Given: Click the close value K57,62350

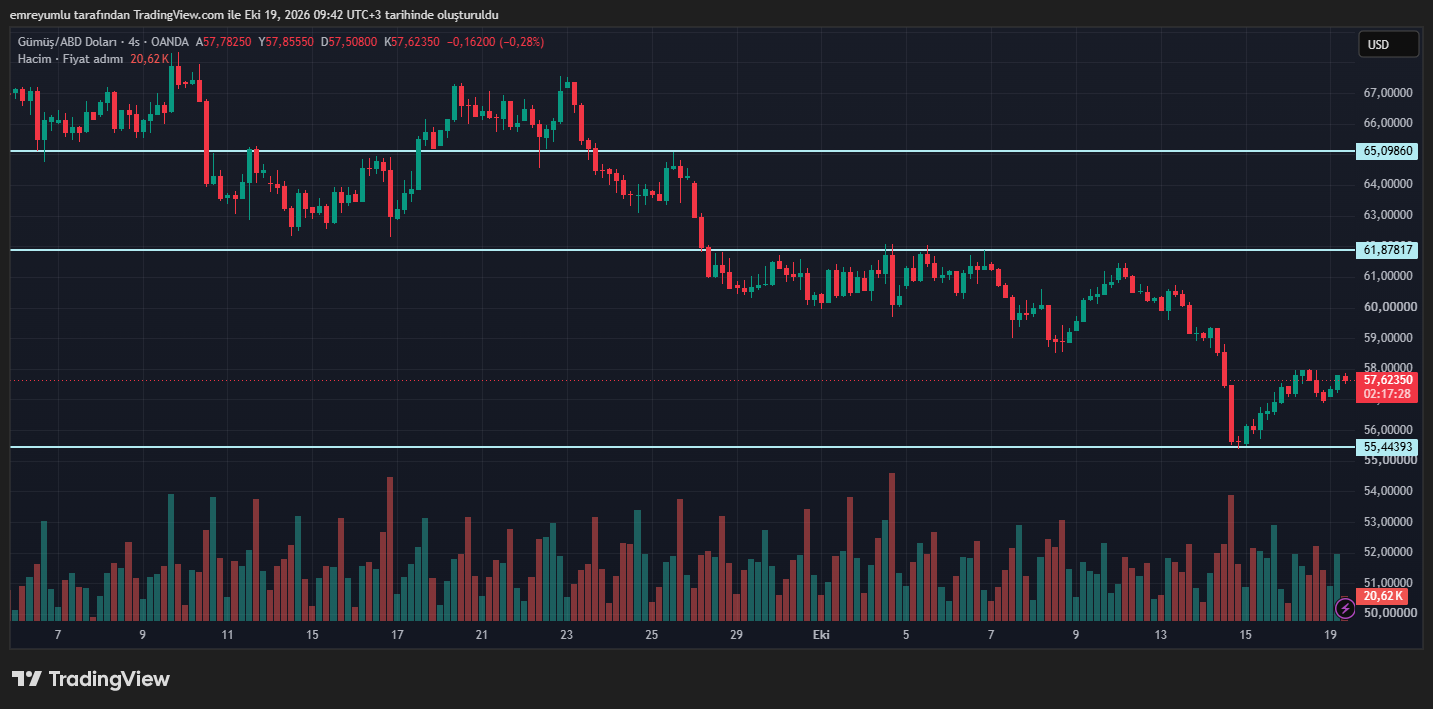Looking at the screenshot, I should pyautogui.click(x=412, y=42).
